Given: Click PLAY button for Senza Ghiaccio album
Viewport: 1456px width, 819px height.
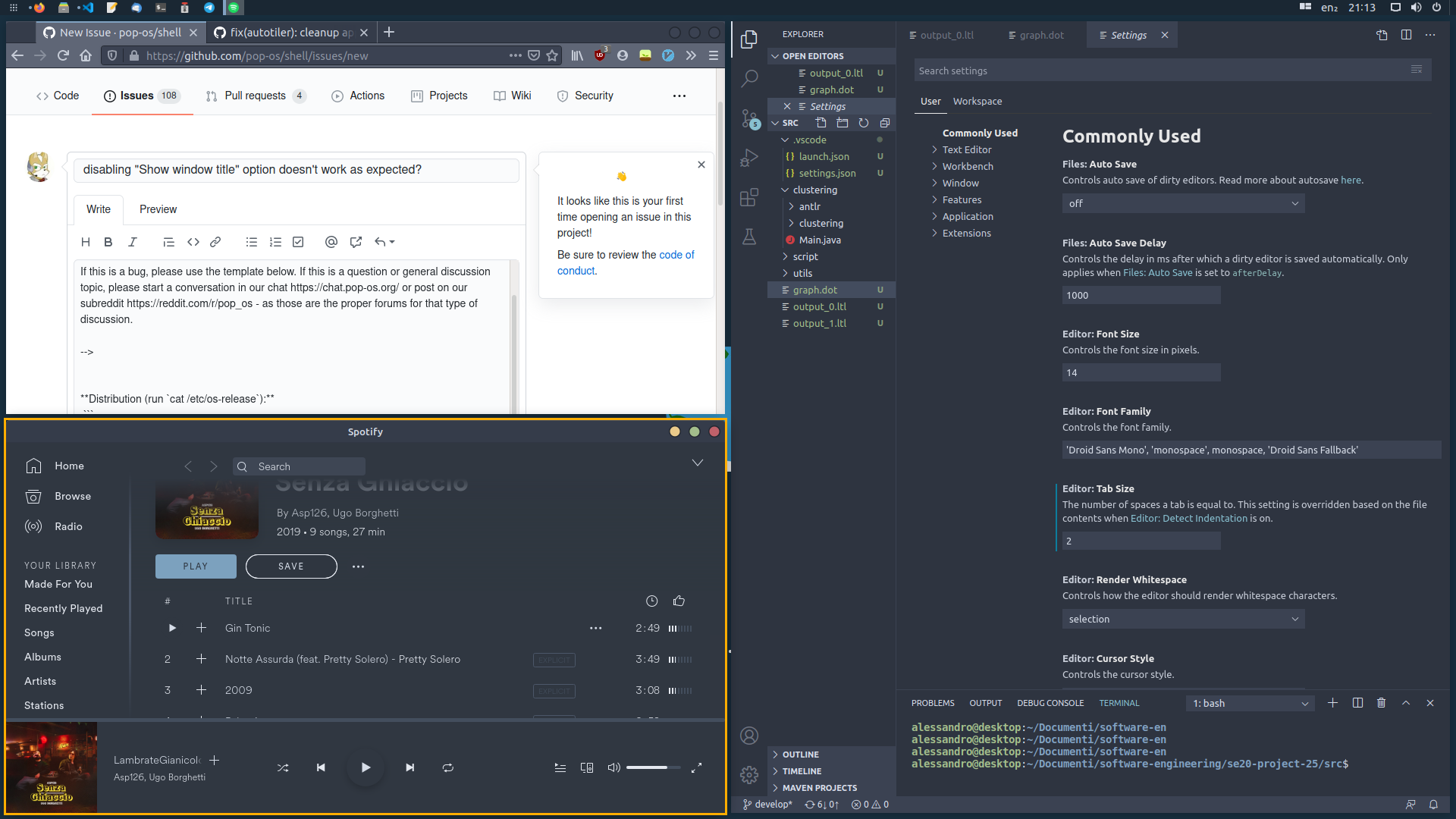Looking at the screenshot, I should 196,566.
